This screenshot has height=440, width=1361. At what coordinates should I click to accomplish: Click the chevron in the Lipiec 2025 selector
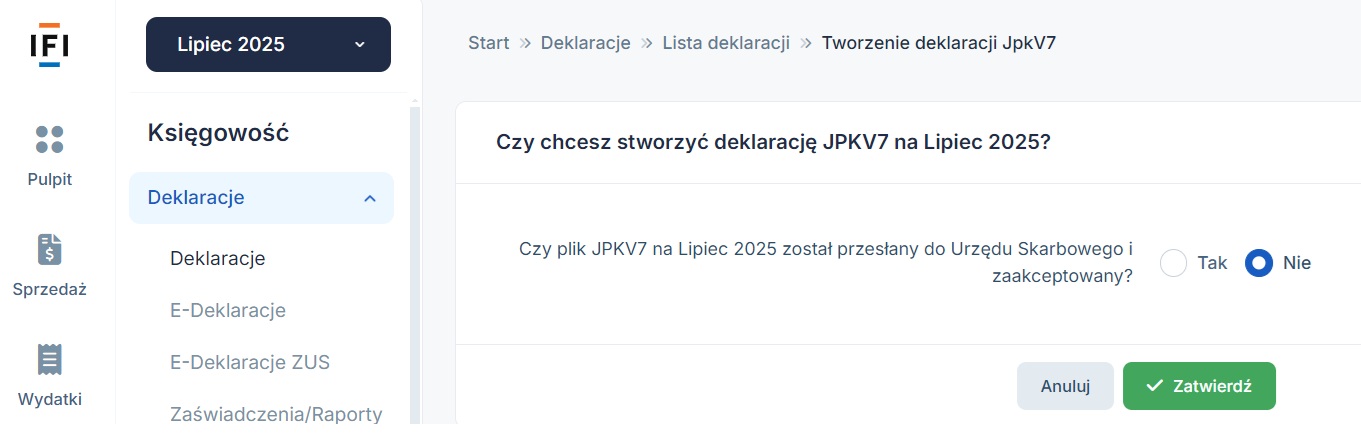click(360, 44)
